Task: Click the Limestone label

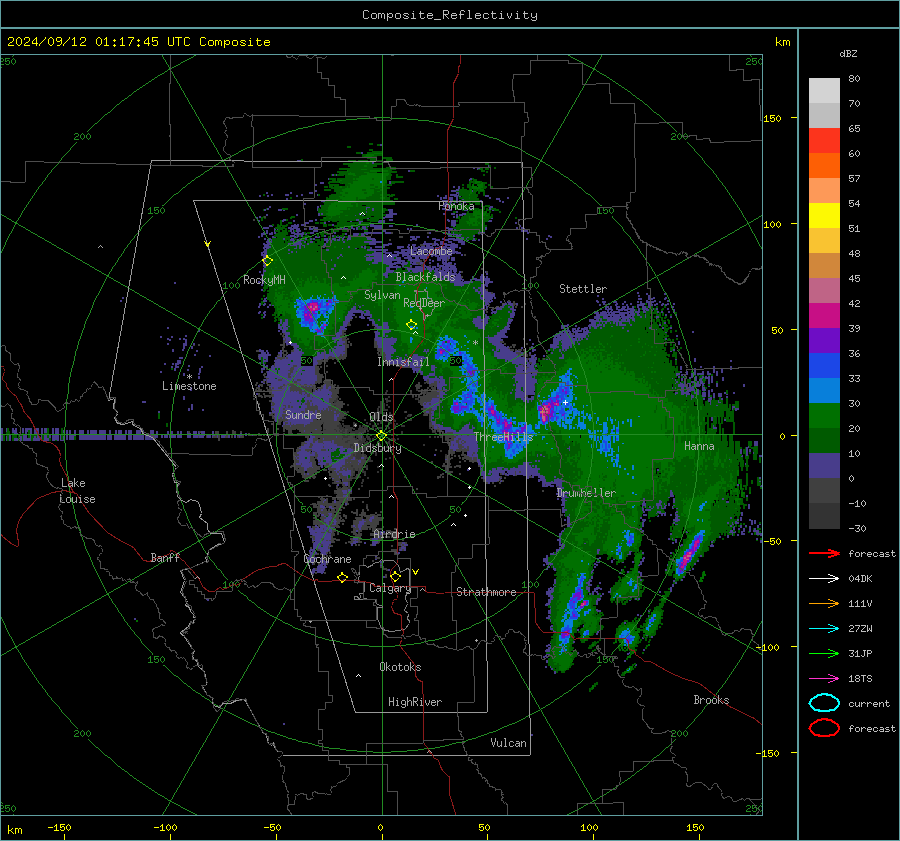Action: (189, 386)
